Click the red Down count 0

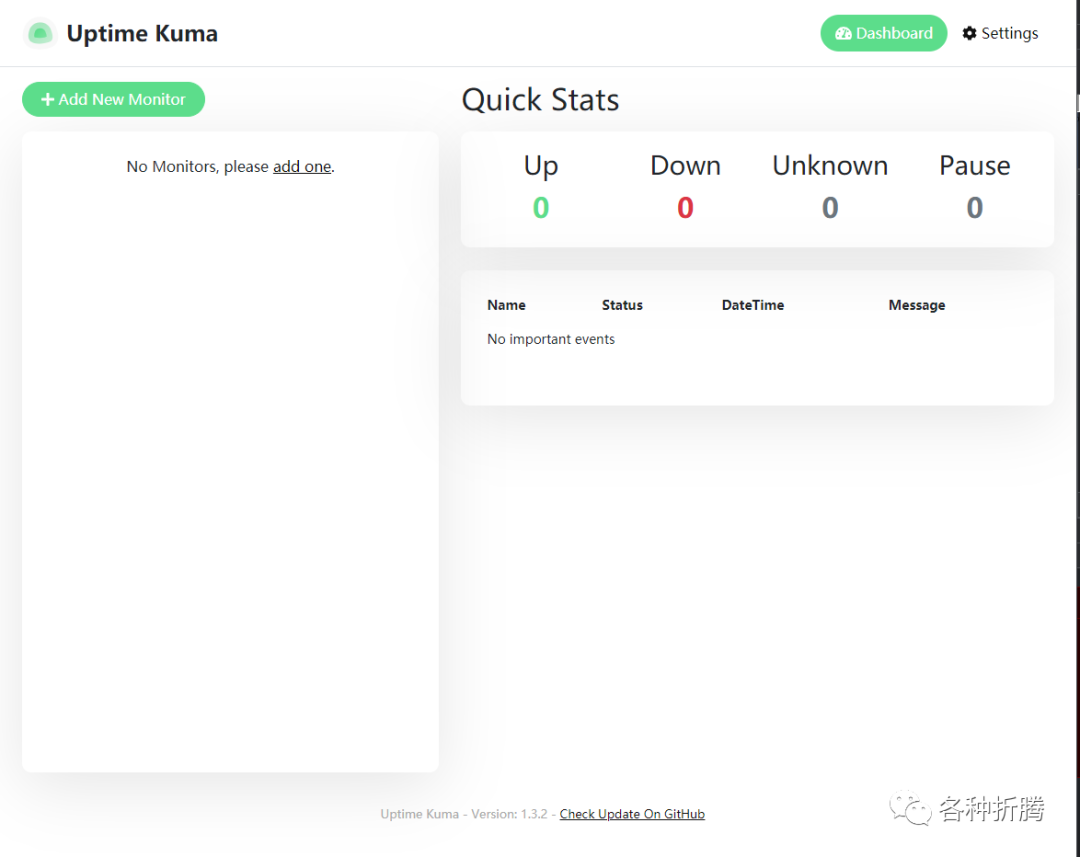pyautogui.click(x=685, y=207)
